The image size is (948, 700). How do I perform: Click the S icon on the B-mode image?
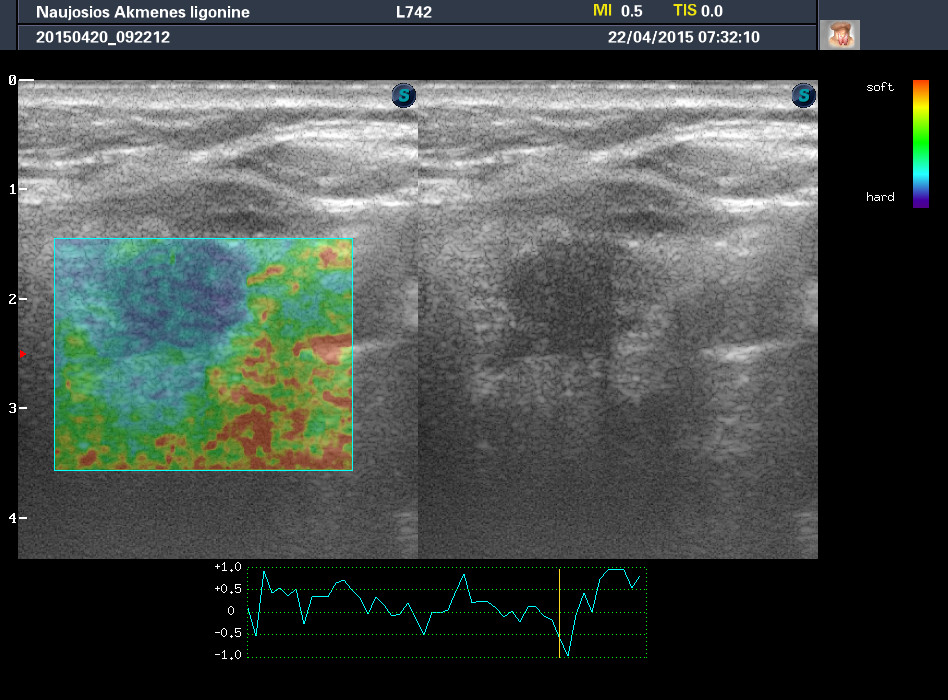[803, 96]
